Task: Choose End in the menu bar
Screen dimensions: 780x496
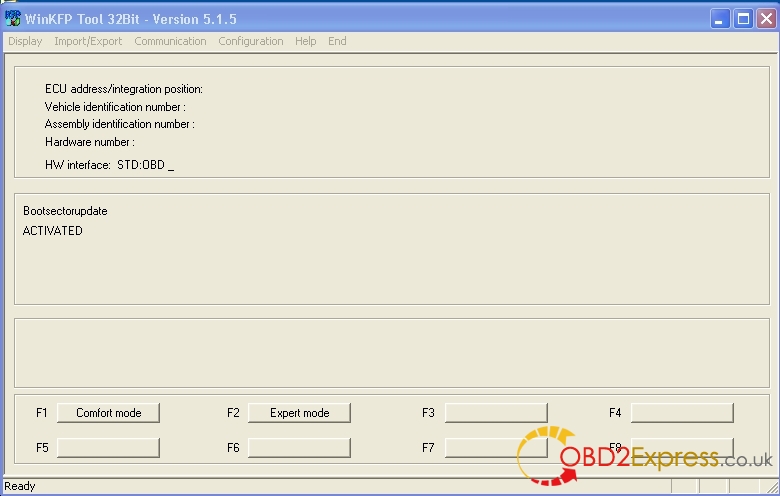Action: coord(337,41)
